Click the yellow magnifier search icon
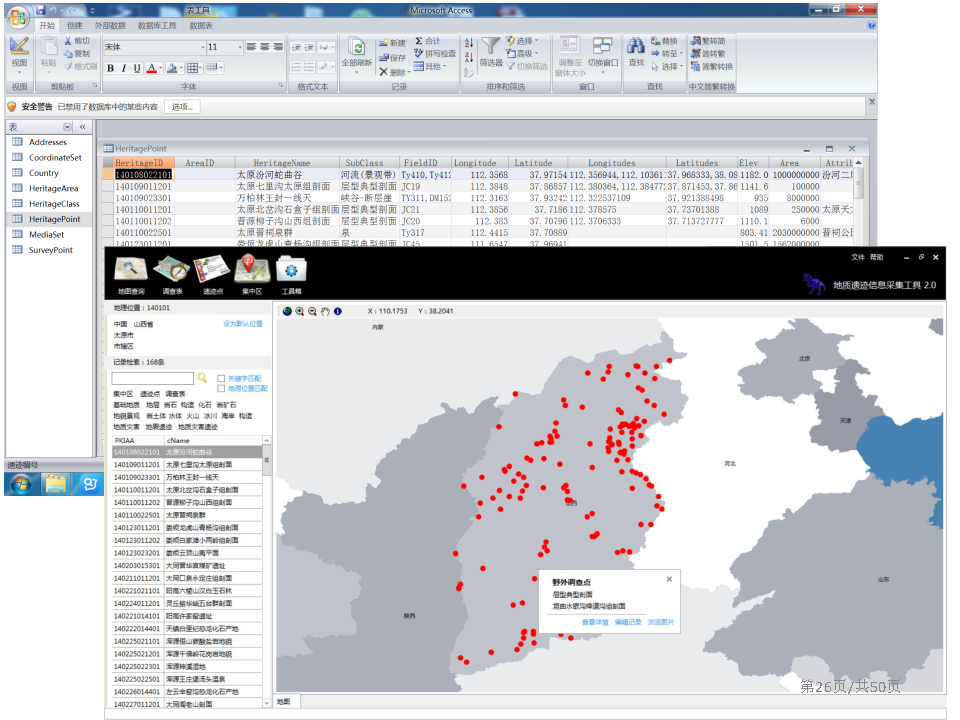Viewport: 960px width, 720px height. pos(202,378)
